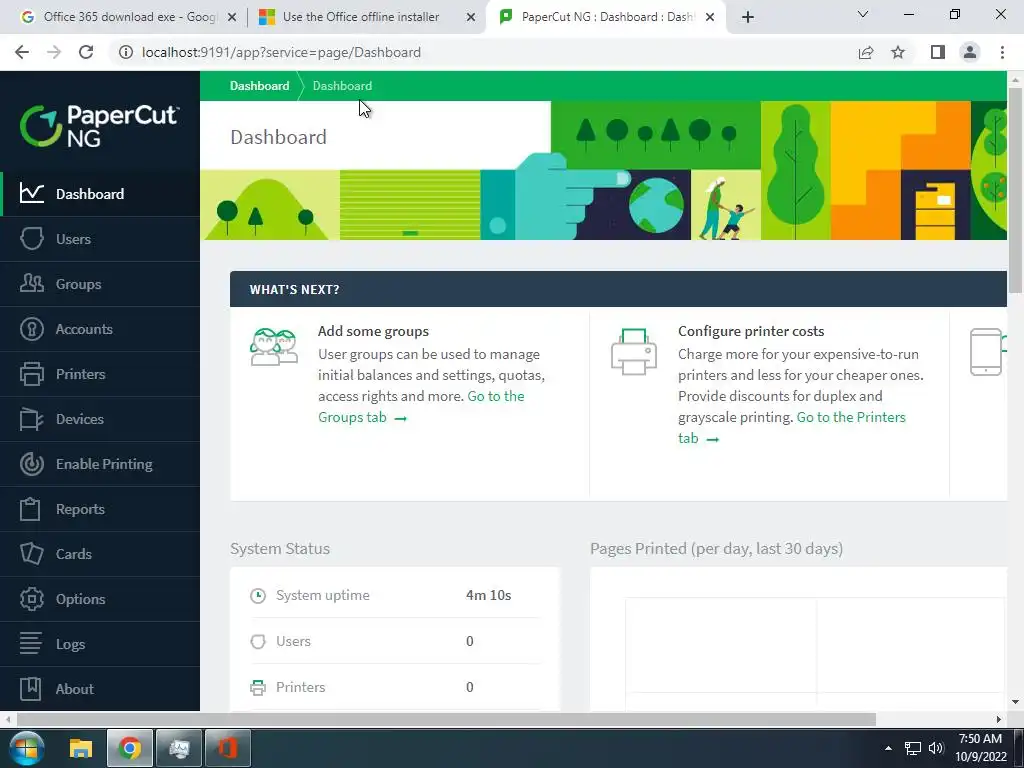Click the Add some groups people icon
Viewport: 1024px width, 768px height.
pos(274,347)
